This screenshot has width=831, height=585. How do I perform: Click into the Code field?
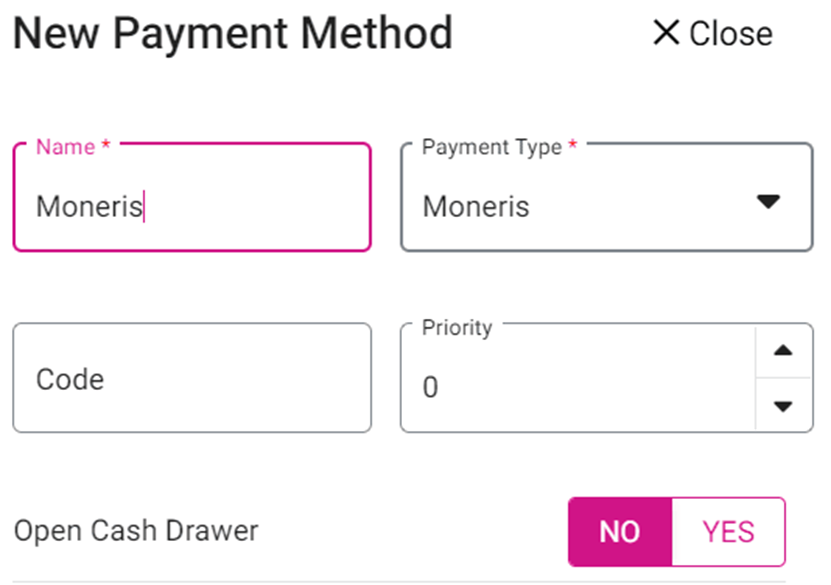(192, 378)
